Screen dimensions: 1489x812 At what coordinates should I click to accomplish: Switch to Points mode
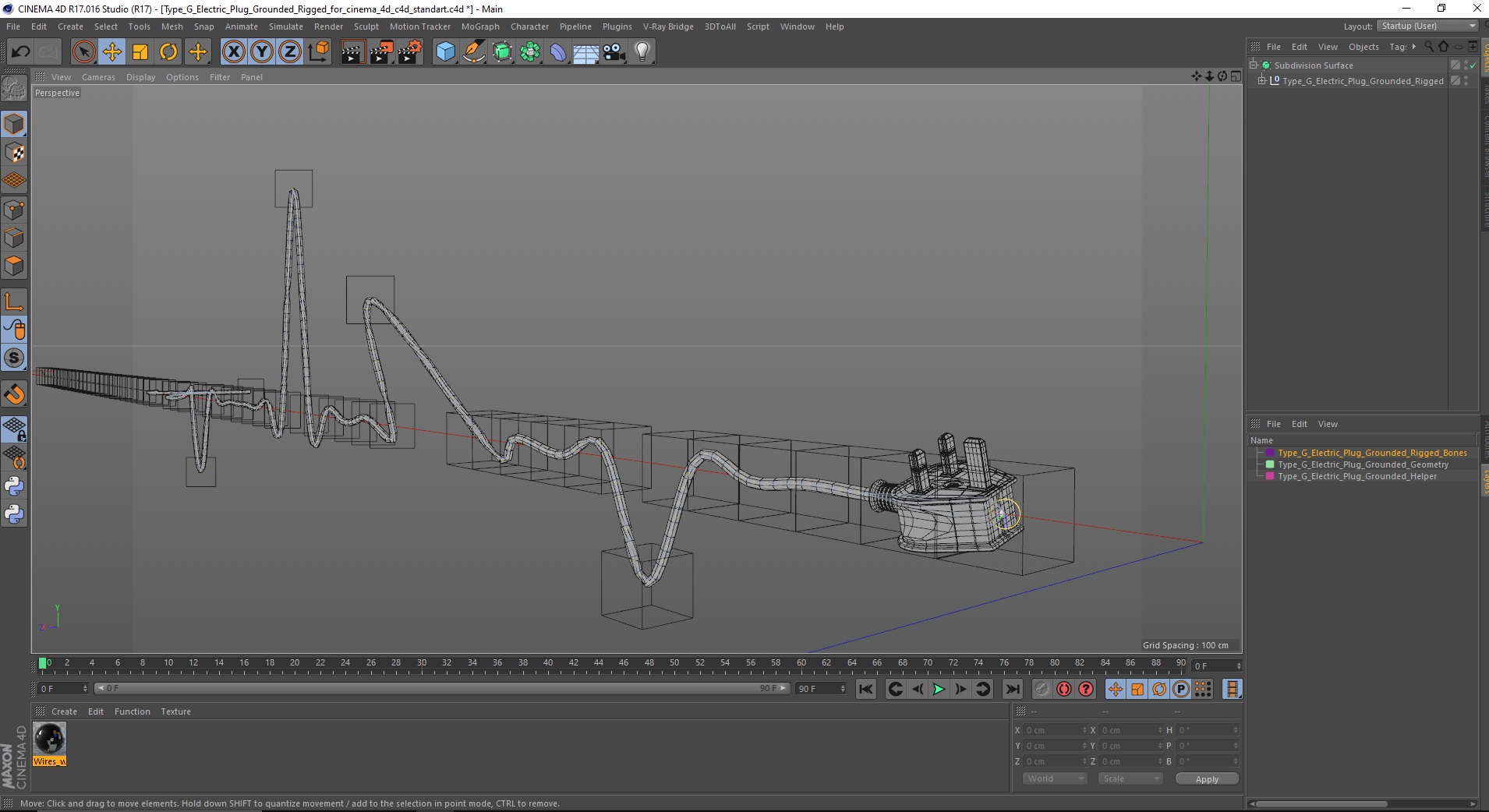pyautogui.click(x=14, y=210)
